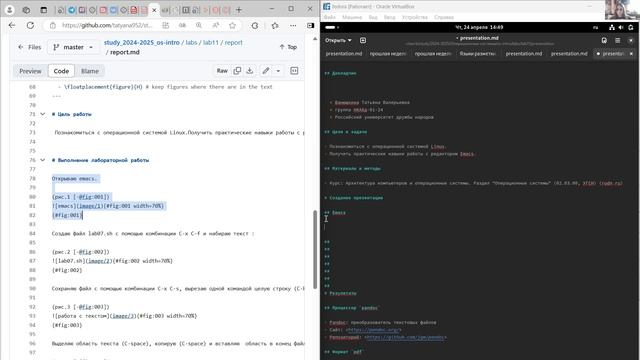
Task: Collapse the 'Цель работы' section at line 71
Action: [x=42, y=114]
